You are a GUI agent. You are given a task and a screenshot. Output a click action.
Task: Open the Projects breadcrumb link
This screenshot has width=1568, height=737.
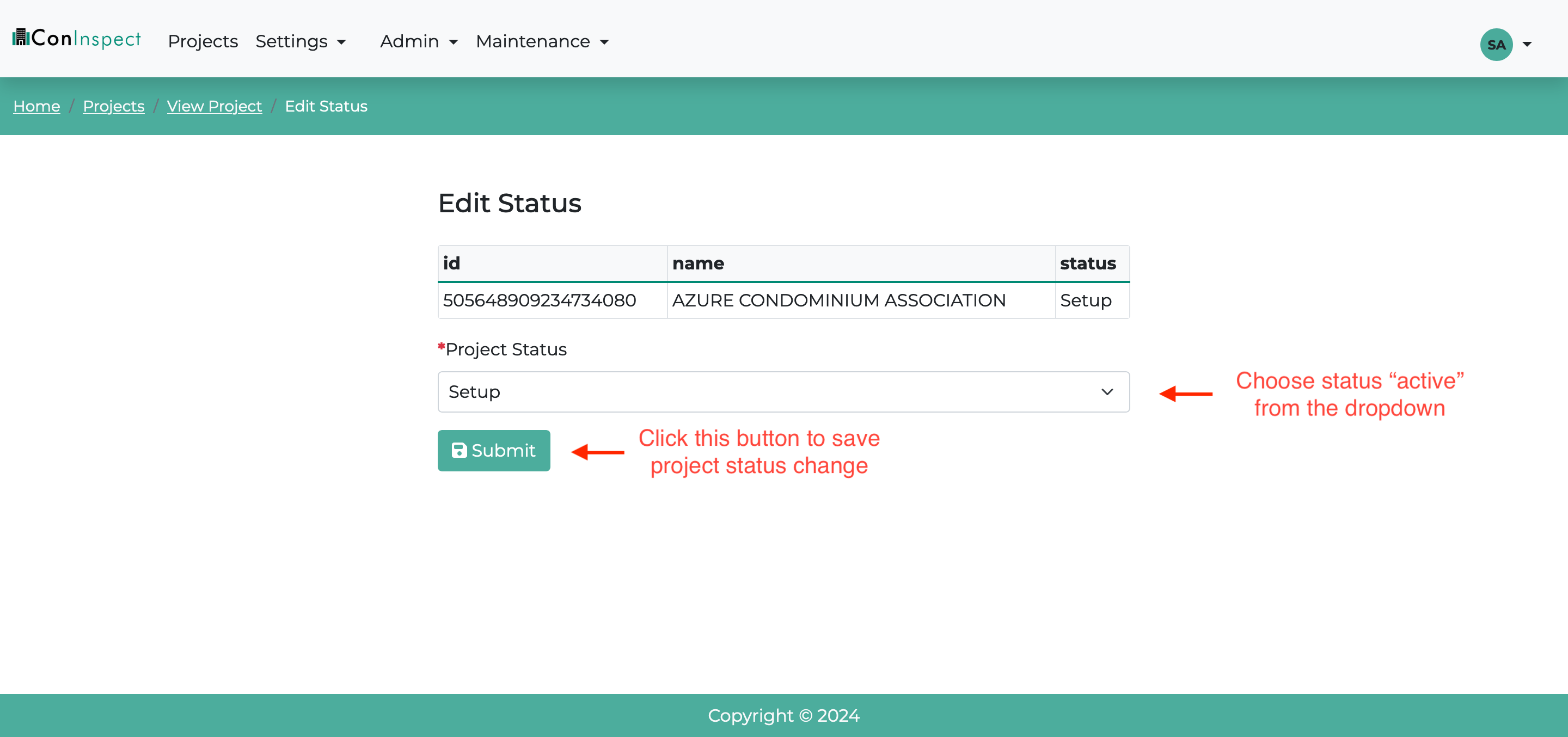coord(114,106)
